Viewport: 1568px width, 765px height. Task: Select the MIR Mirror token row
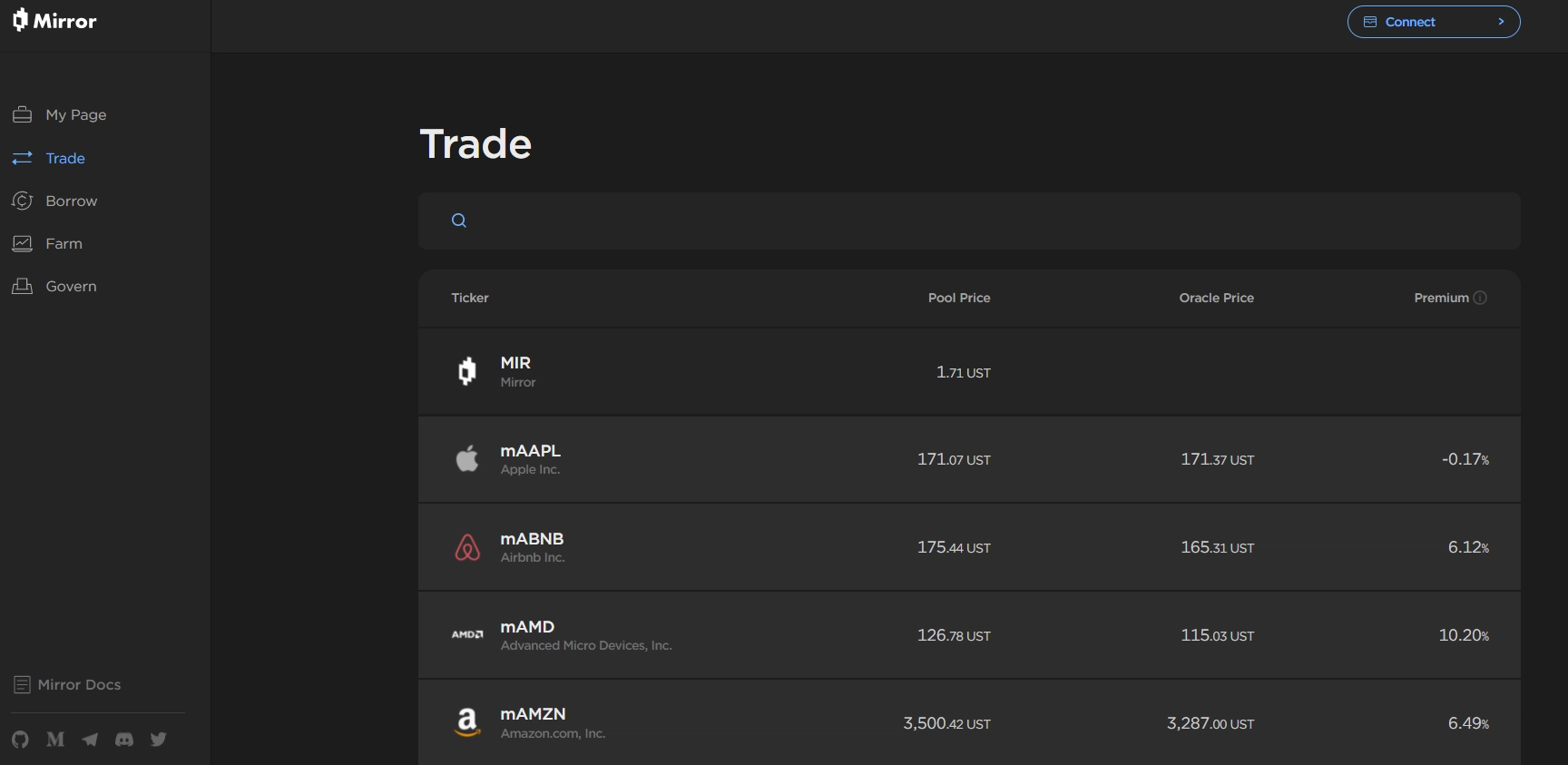(969, 372)
